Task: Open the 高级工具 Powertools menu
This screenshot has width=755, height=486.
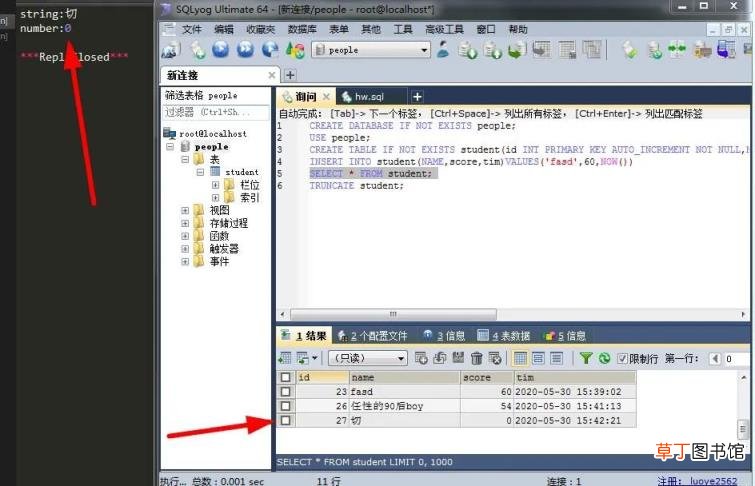Action: point(444,29)
